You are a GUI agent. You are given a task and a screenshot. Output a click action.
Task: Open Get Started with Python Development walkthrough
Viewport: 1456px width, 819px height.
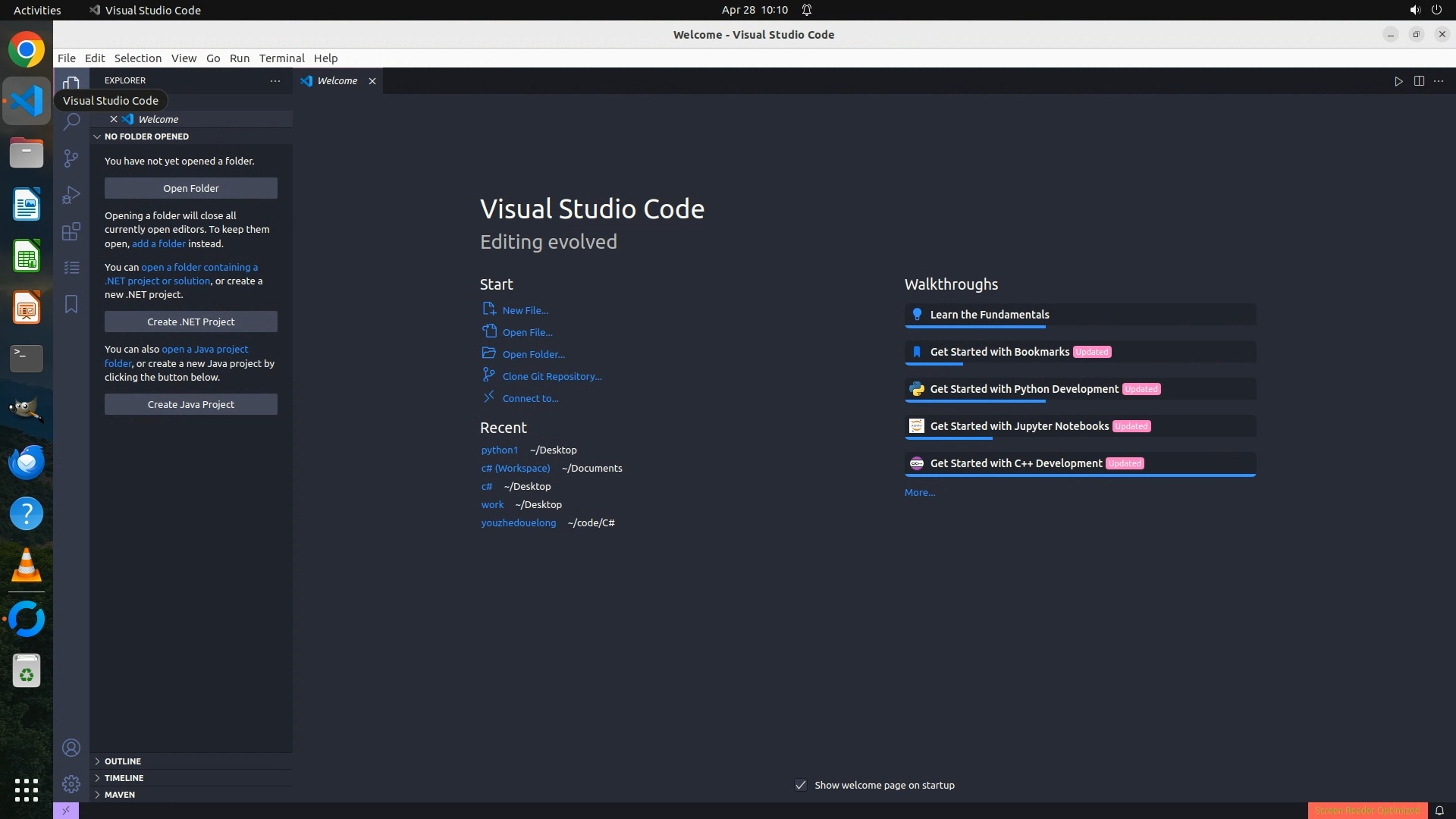tap(1024, 389)
